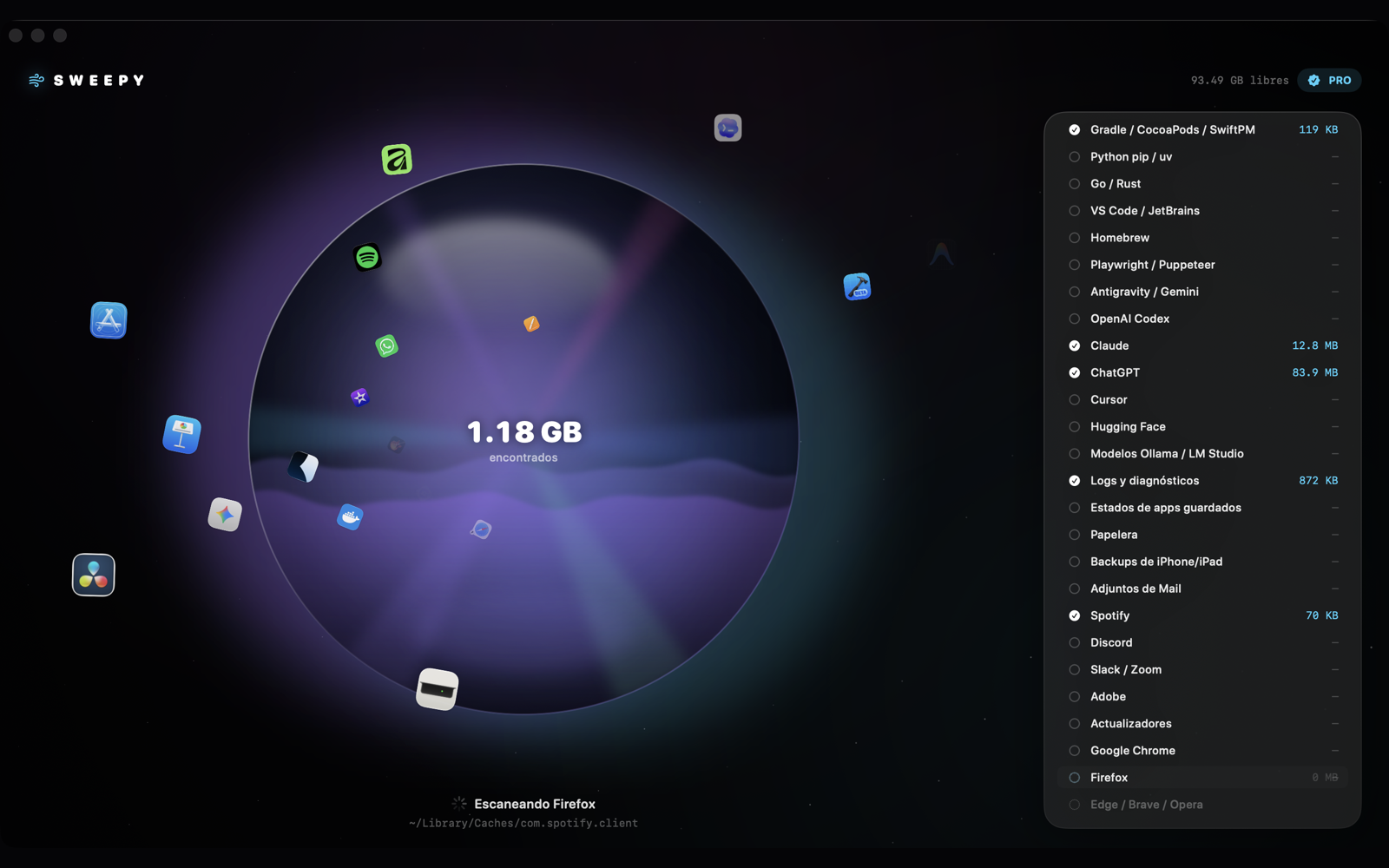Click the highlighted 'Firefox' row label
Viewport: 1389px width, 868px height.
pos(1109,778)
